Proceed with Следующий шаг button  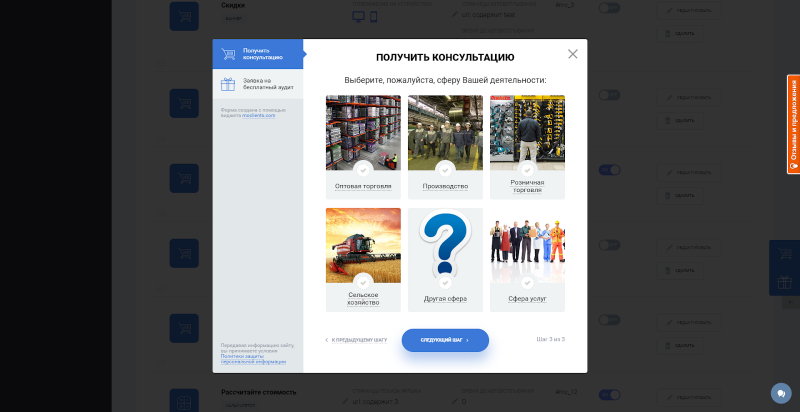(445, 340)
